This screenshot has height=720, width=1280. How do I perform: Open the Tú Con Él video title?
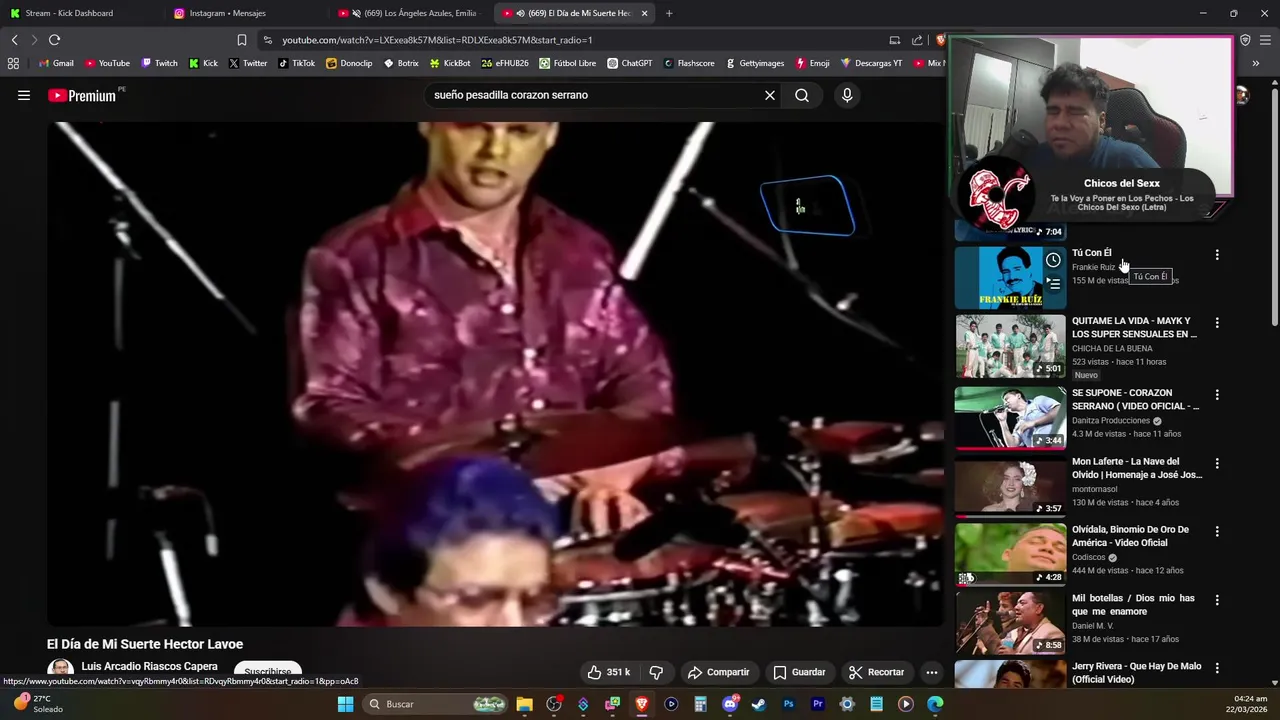[x=1091, y=253]
